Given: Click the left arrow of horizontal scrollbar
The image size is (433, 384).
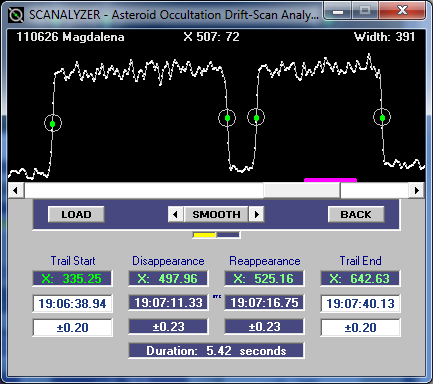Looking at the screenshot, I should (x=15, y=190).
